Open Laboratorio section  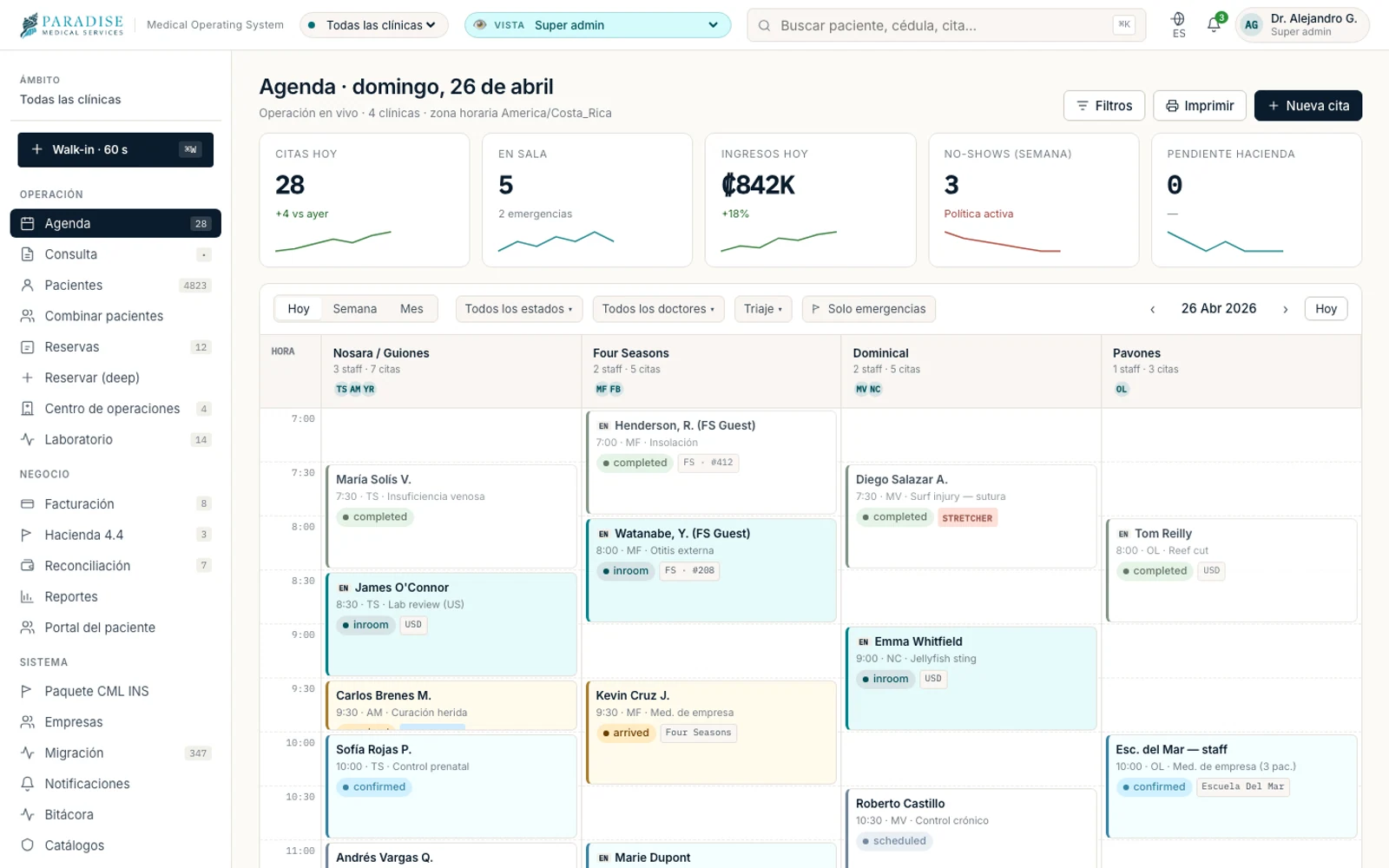tap(115, 439)
